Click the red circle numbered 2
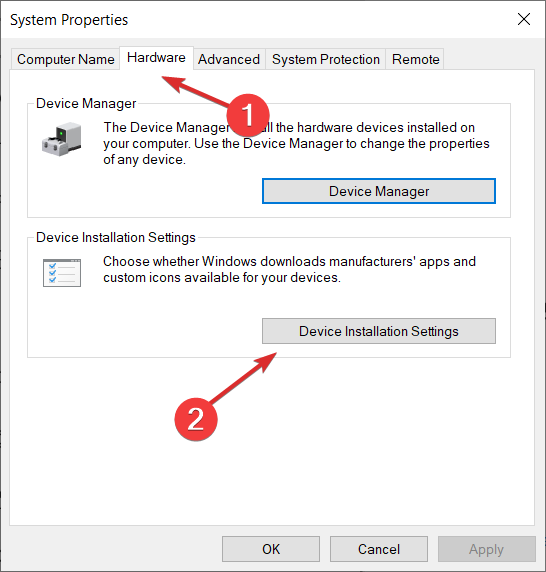546x572 pixels. (x=196, y=419)
